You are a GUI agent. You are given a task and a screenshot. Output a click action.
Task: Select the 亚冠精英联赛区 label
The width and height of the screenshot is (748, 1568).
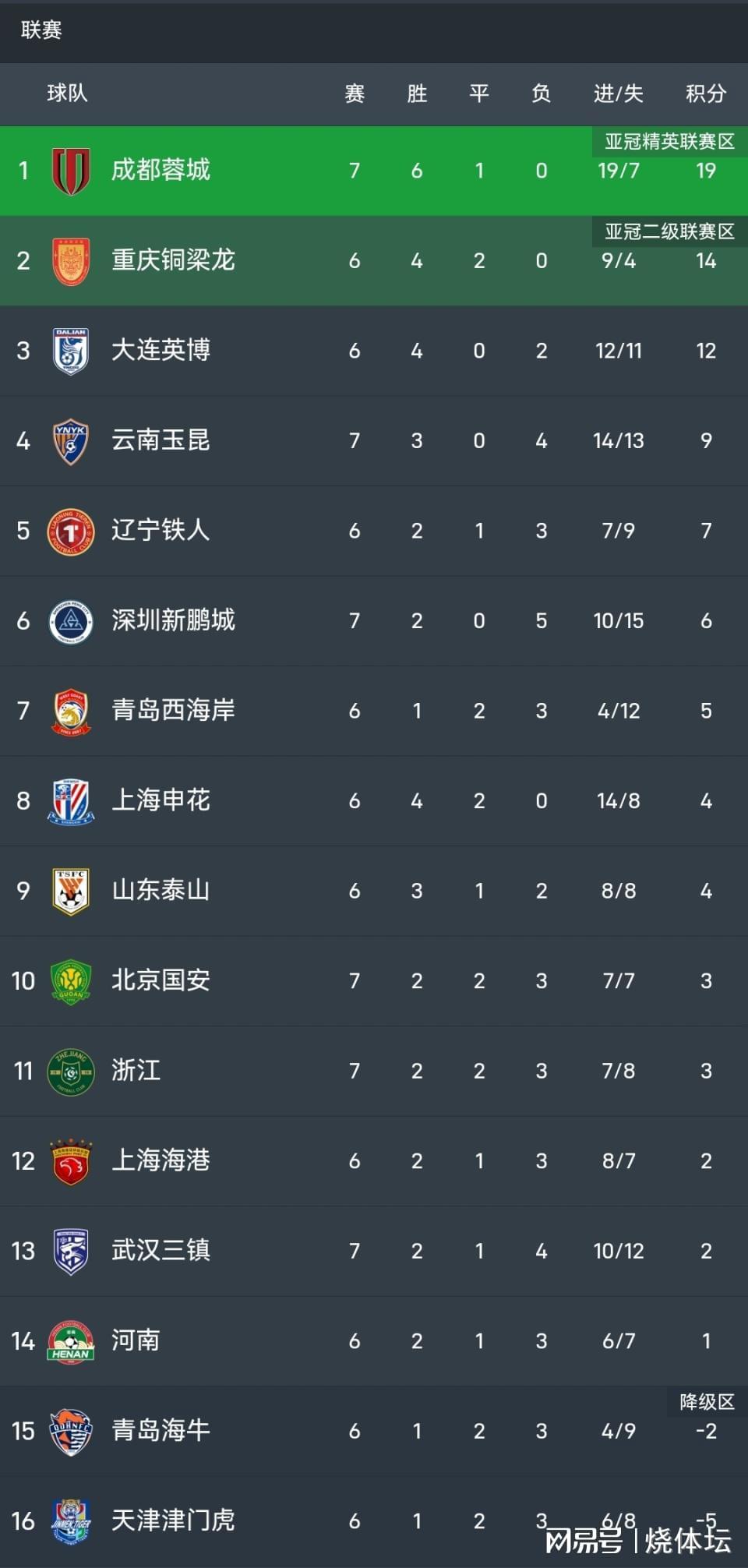pos(669,141)
